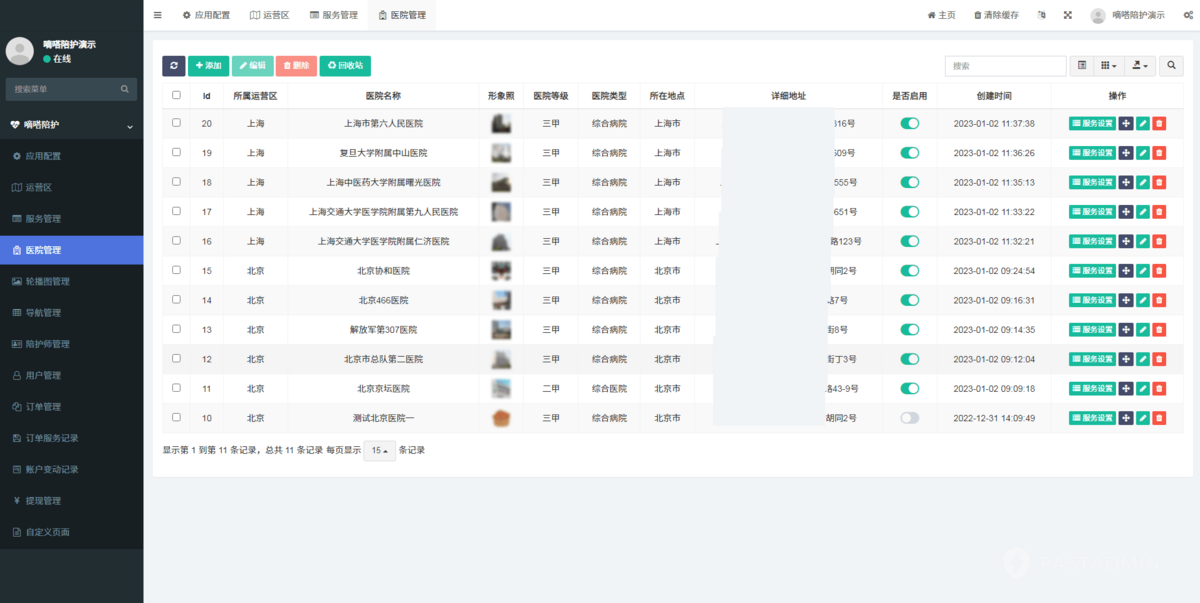Delete 测试北京医院一 with the trash icon

[x=1159, y=418]
